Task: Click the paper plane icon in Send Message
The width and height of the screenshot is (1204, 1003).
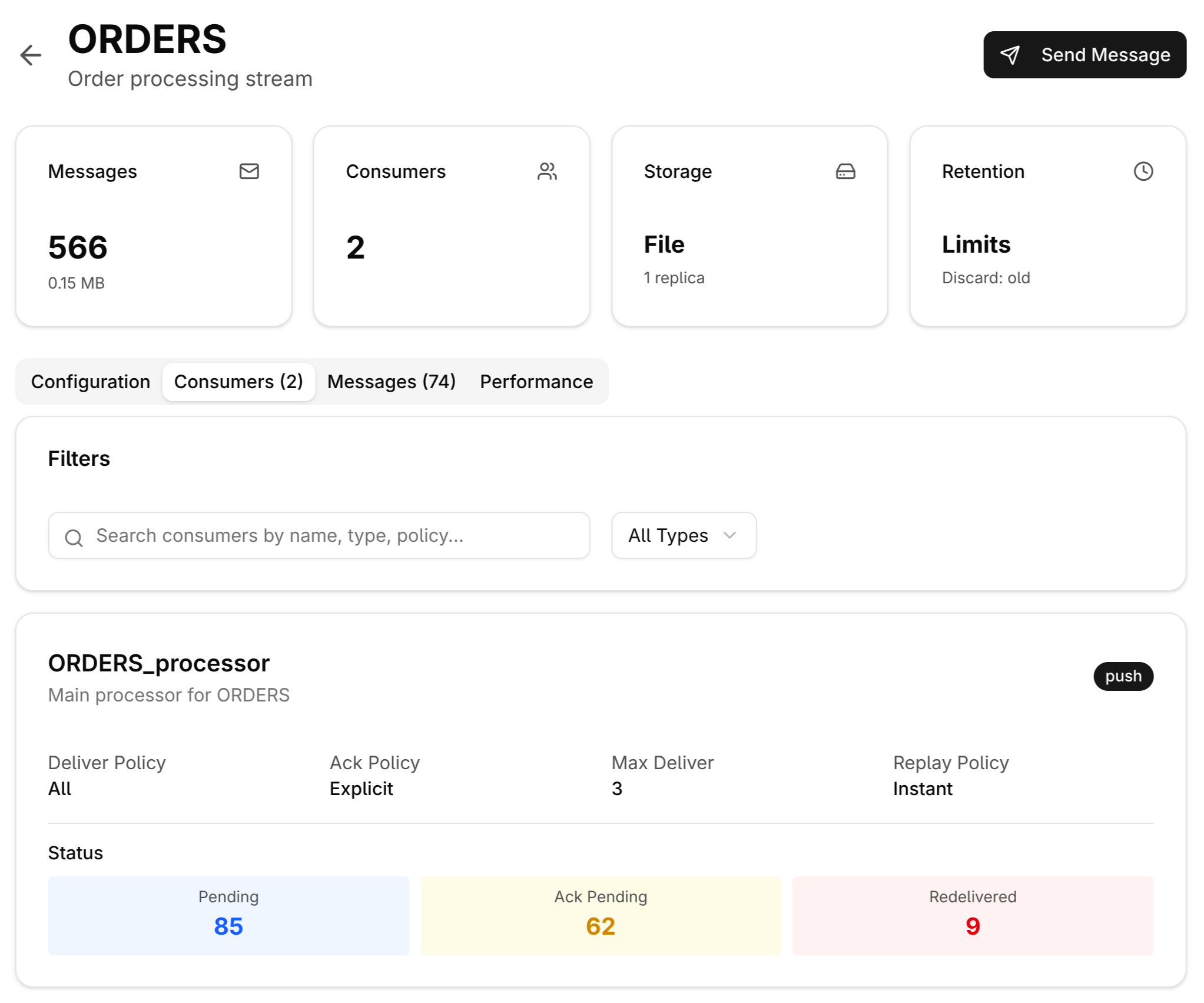Action: point(1010,55)
